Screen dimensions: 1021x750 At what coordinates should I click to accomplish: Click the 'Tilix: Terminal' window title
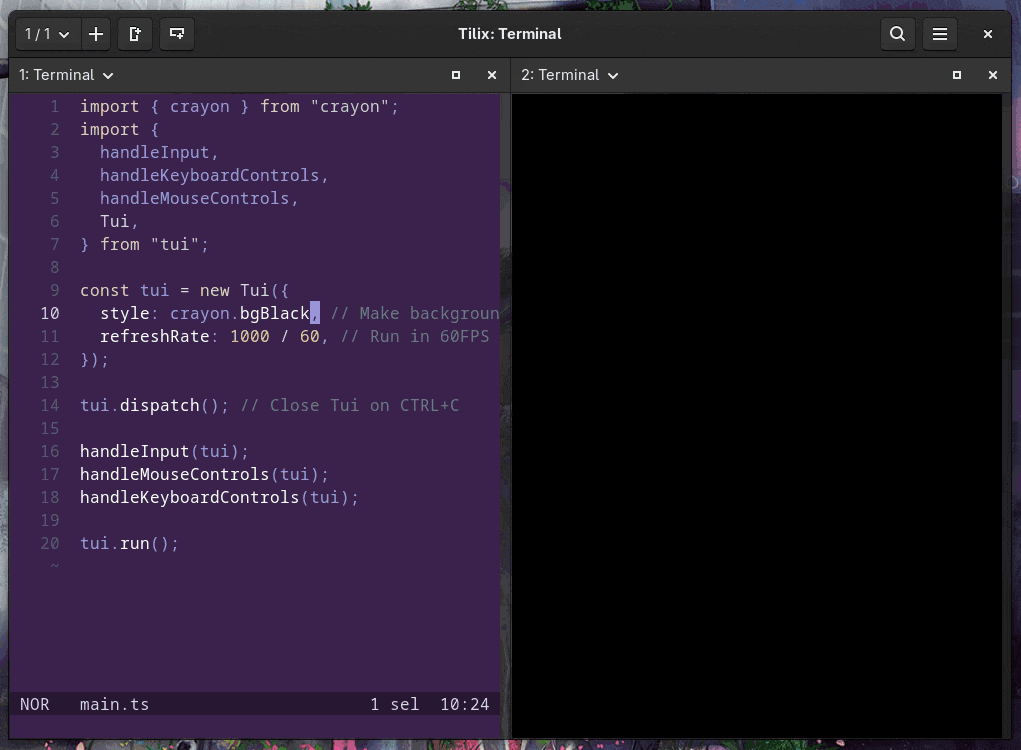coord(509,34)
